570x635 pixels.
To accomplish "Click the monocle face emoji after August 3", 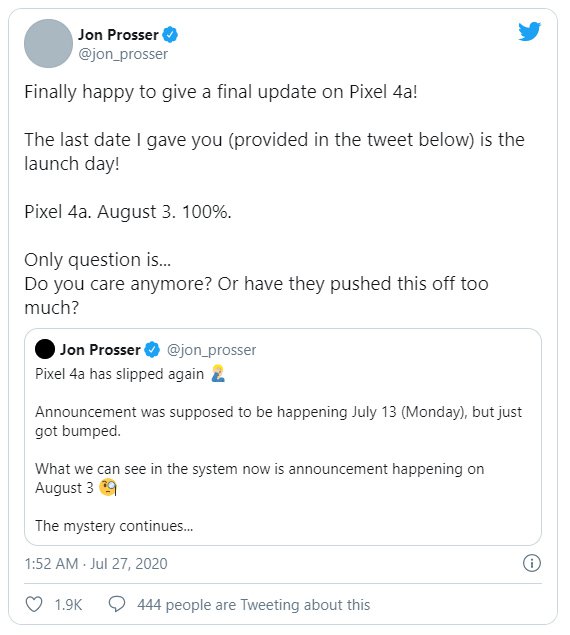I will tap(108, 488).
